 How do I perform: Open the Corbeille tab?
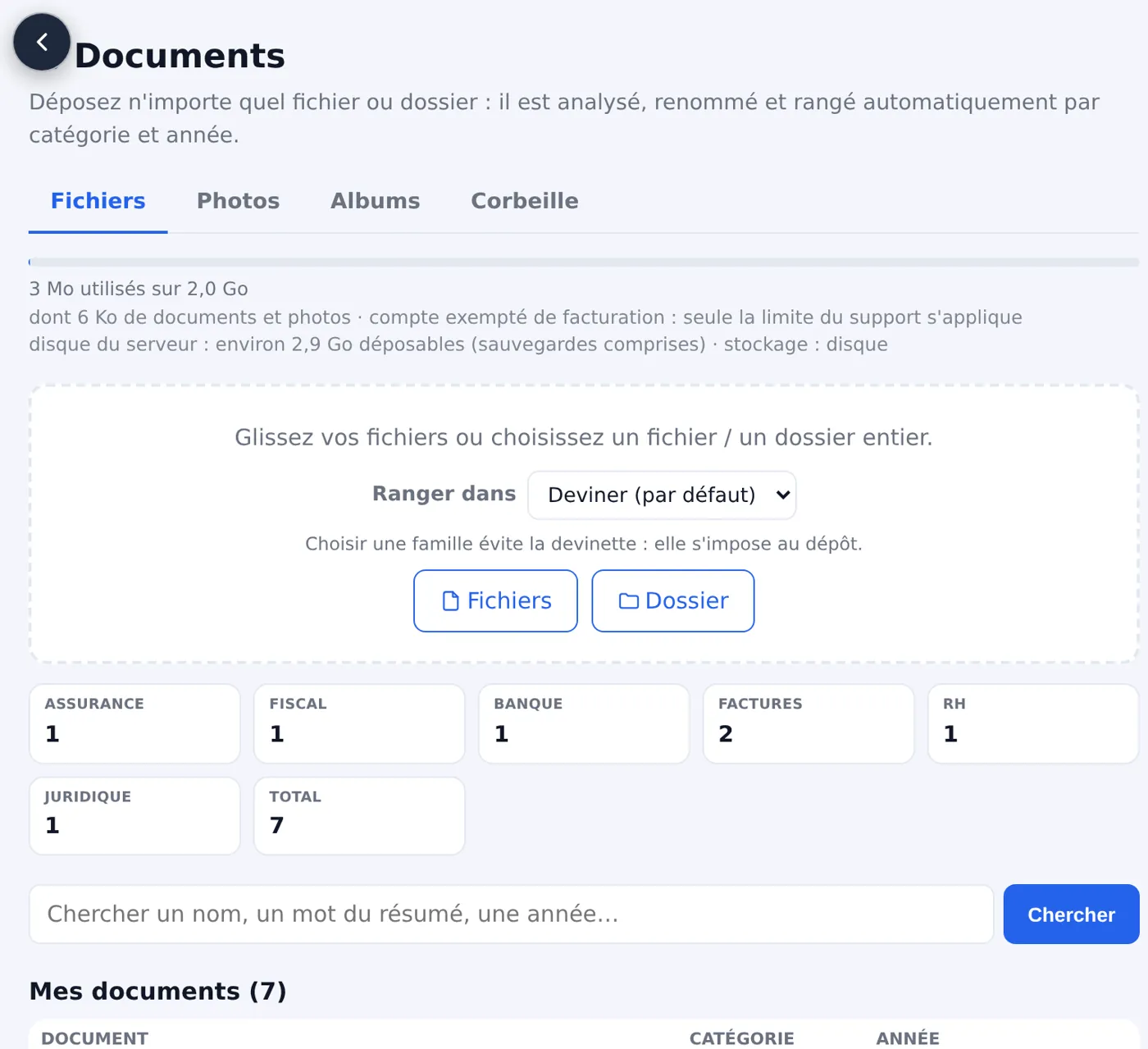pos(525,201)
